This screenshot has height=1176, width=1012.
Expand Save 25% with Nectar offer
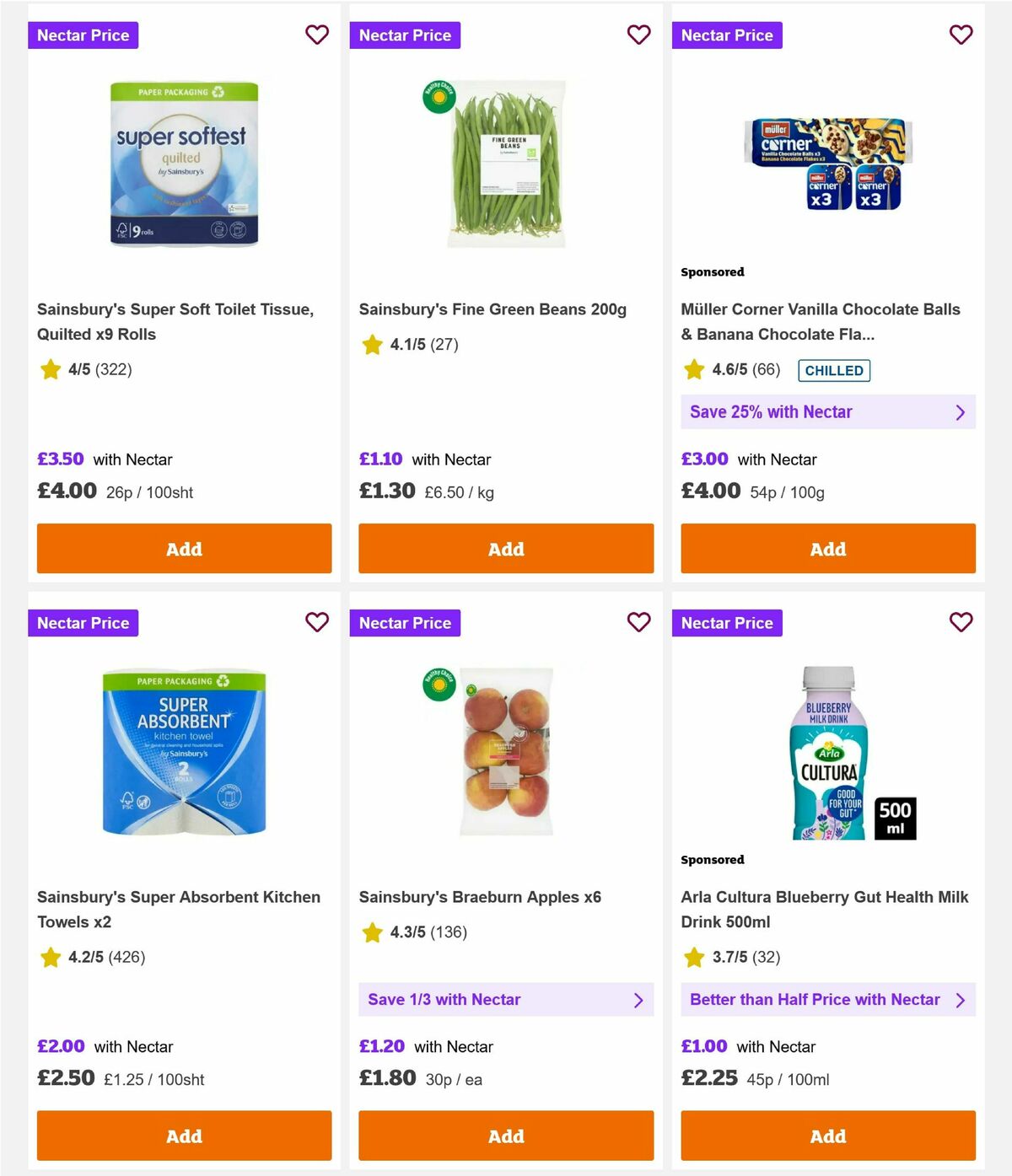coord(828,412)
